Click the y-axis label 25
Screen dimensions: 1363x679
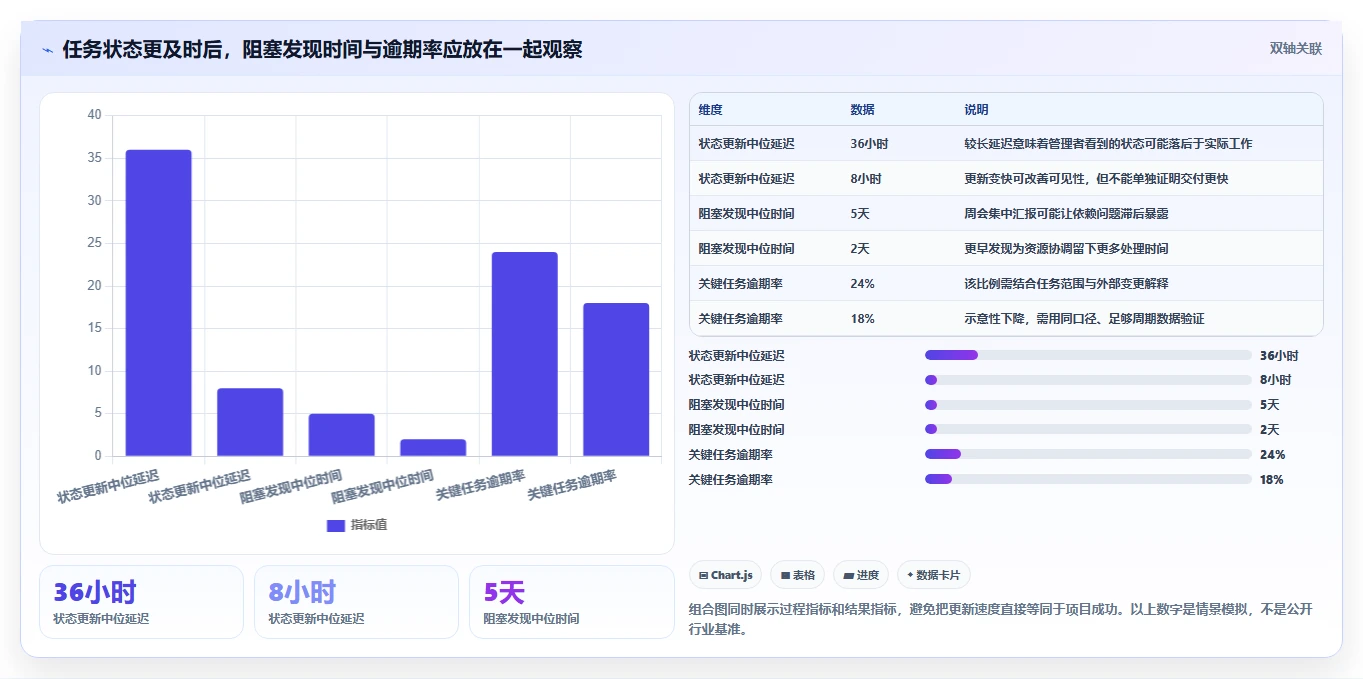click(x=94, y=243)
